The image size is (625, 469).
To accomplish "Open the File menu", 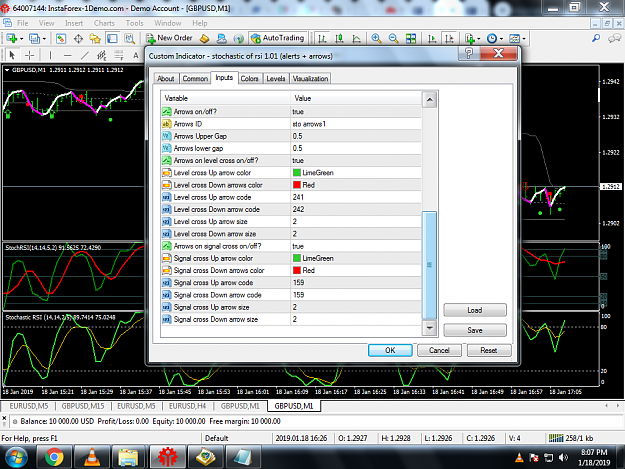I will (x=22, y=23).
